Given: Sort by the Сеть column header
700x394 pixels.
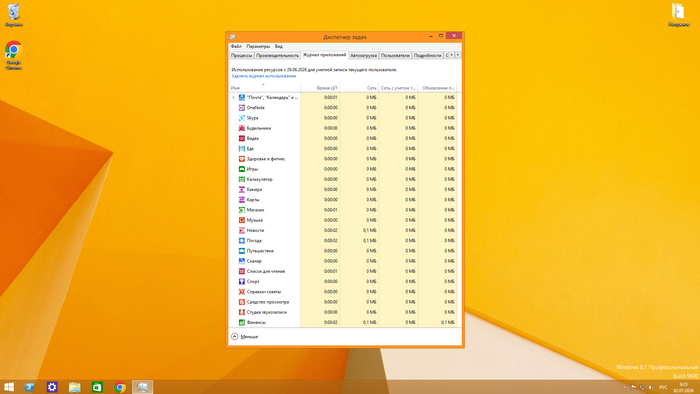Looking at the screenshot, I should pyautogui.click(x=359, y=88).
